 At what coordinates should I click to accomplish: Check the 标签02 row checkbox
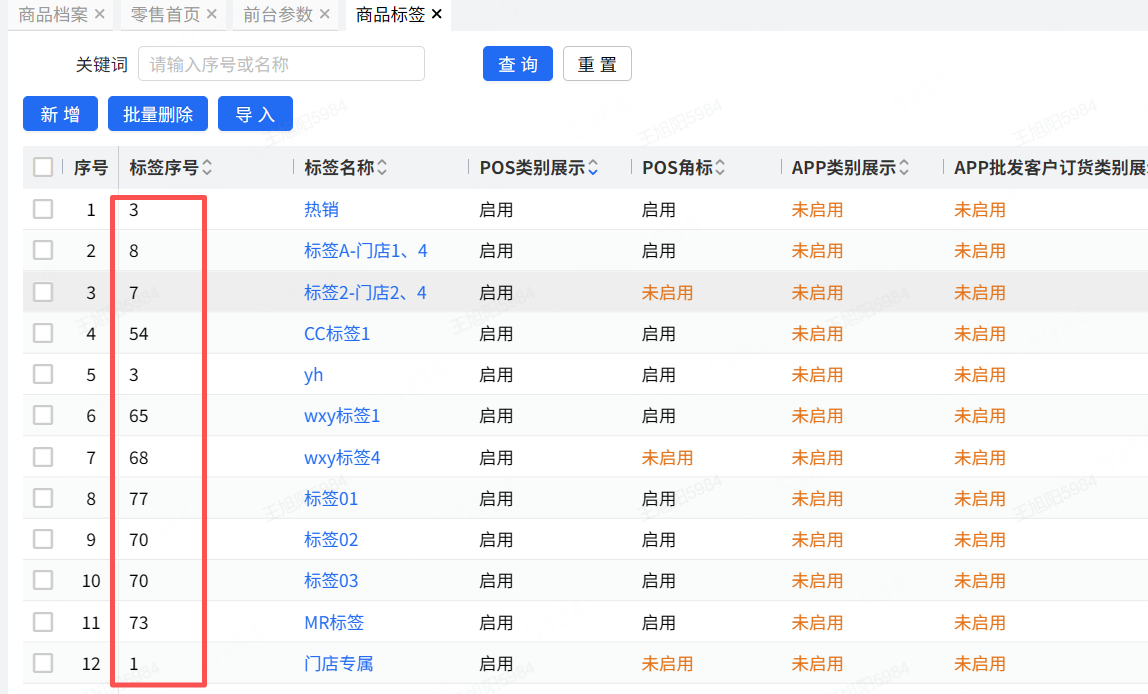pyautogui.click(x=43, y=539)
